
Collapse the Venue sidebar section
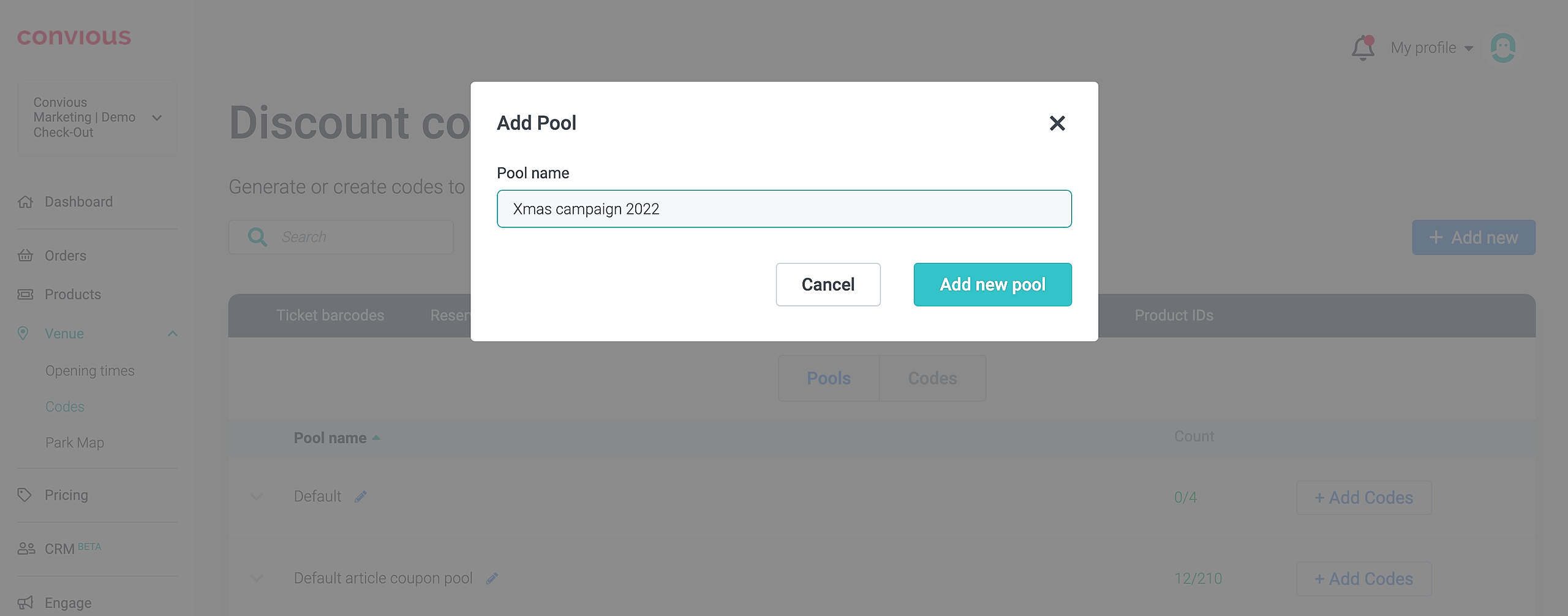pos(172,333)
